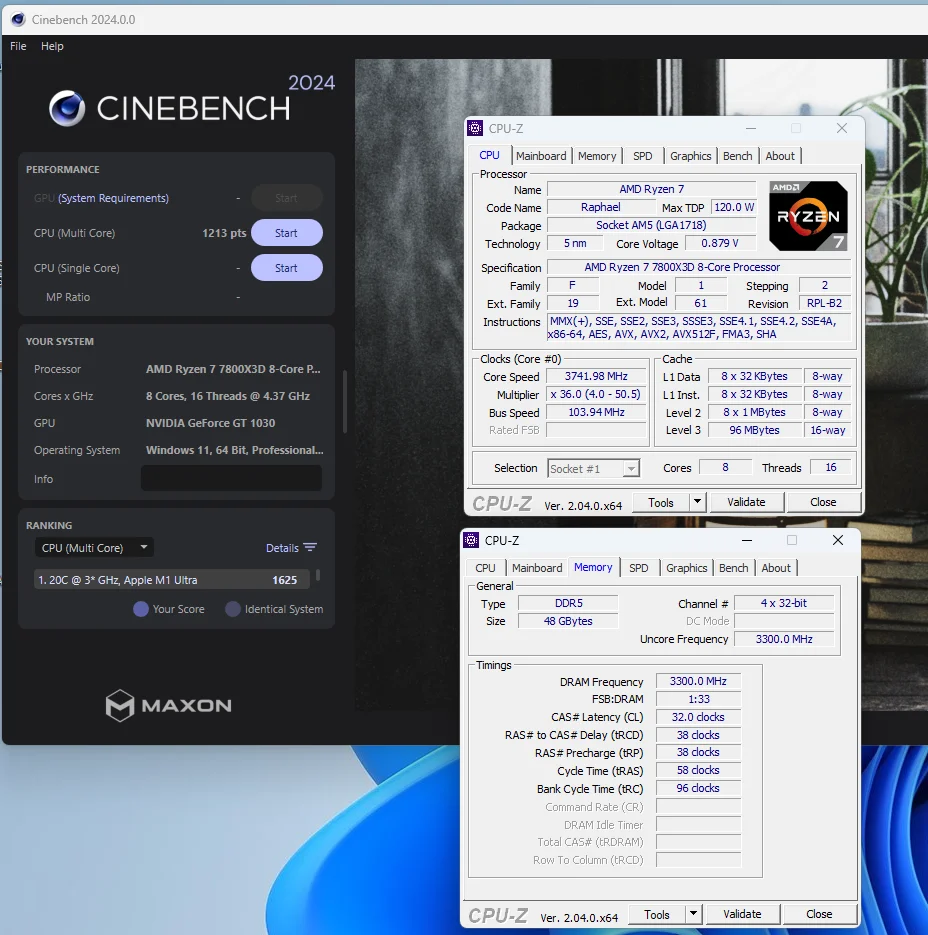The width and height of the screenshot is (928, 935).
Task: Switch to About tab in lower CPU-Z
Action: coord(776,568)
